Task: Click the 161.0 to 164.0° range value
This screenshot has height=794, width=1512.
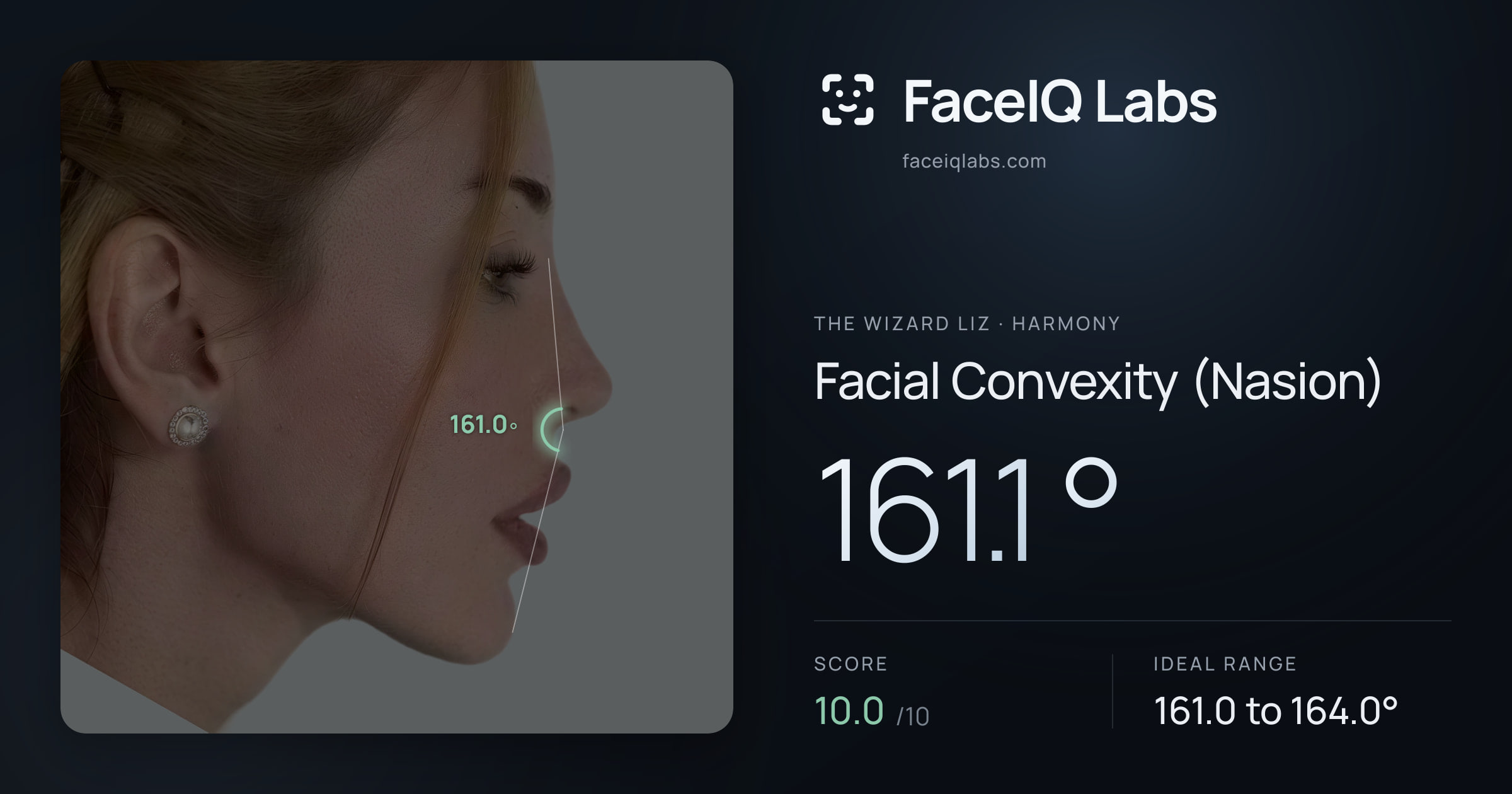Action: (x=1276, y=711)
